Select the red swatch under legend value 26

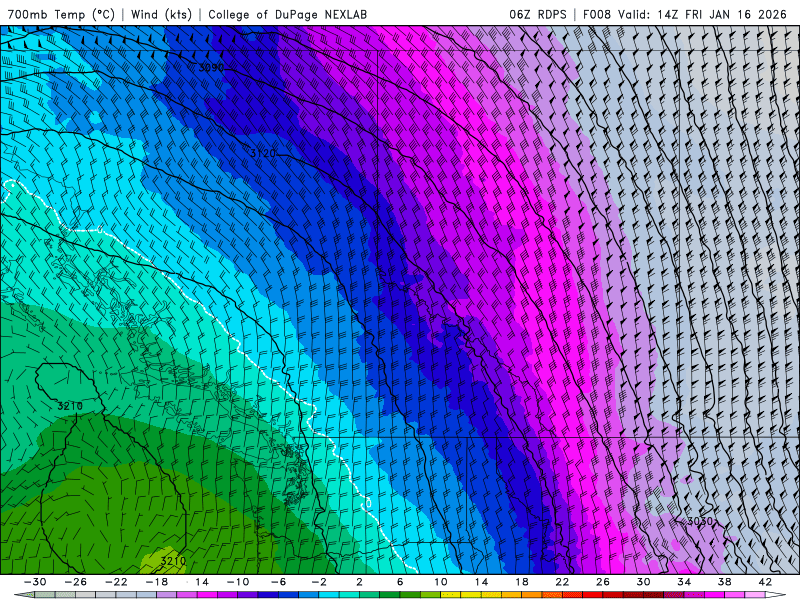coord(613,595)
